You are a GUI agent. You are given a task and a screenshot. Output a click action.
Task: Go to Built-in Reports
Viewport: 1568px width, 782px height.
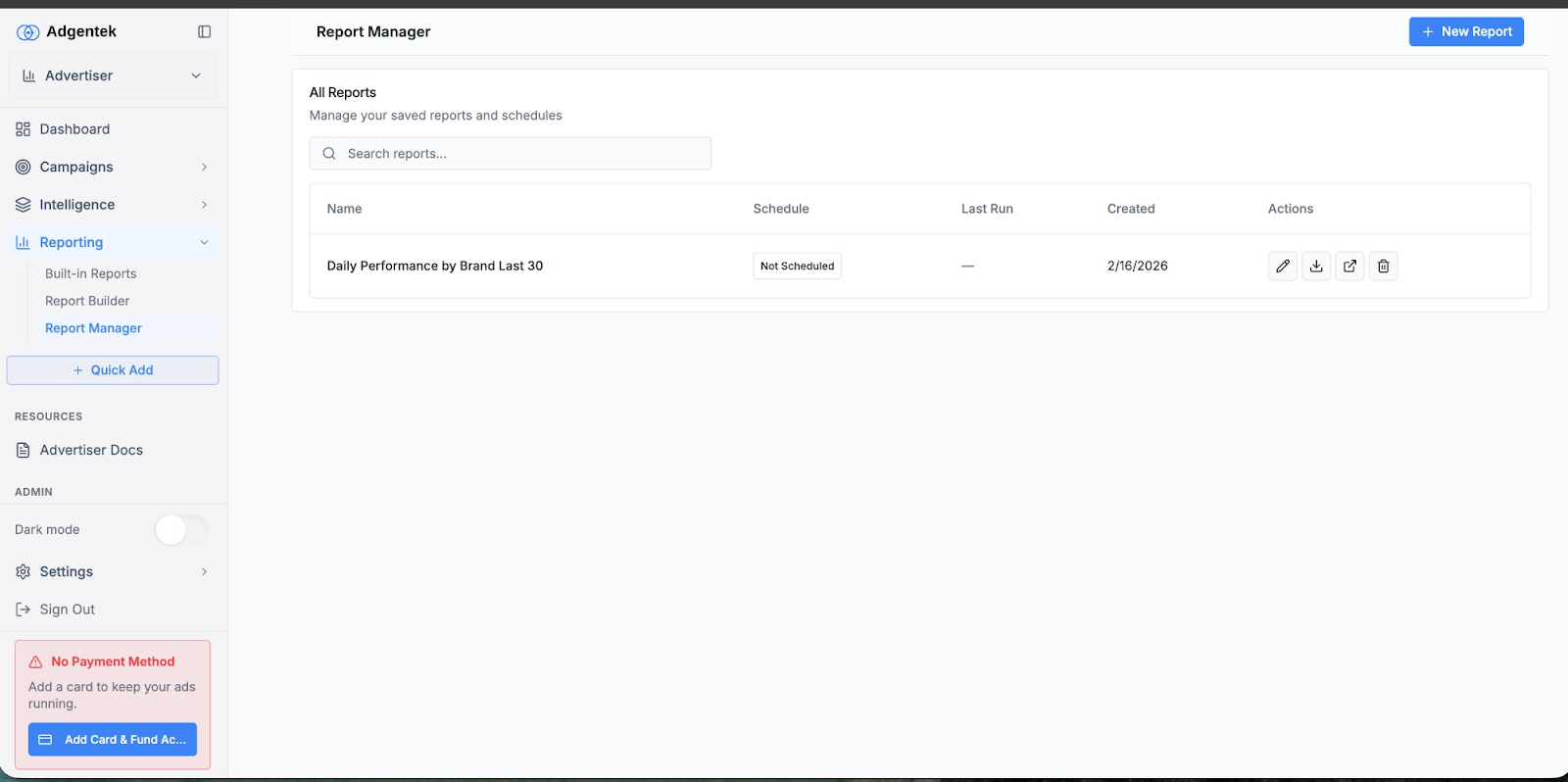pos(90,273)
